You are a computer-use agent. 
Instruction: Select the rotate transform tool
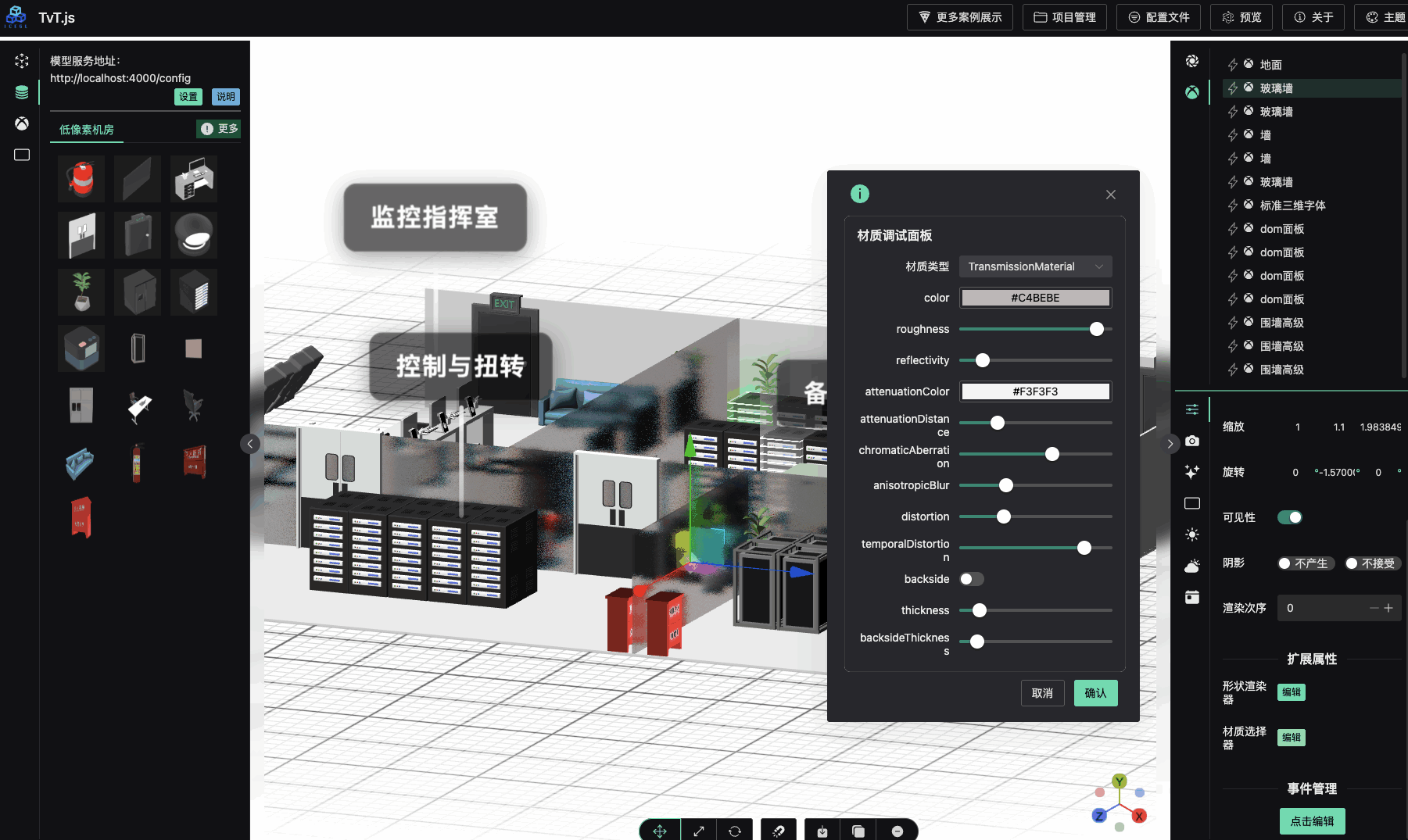click(735, 831)
